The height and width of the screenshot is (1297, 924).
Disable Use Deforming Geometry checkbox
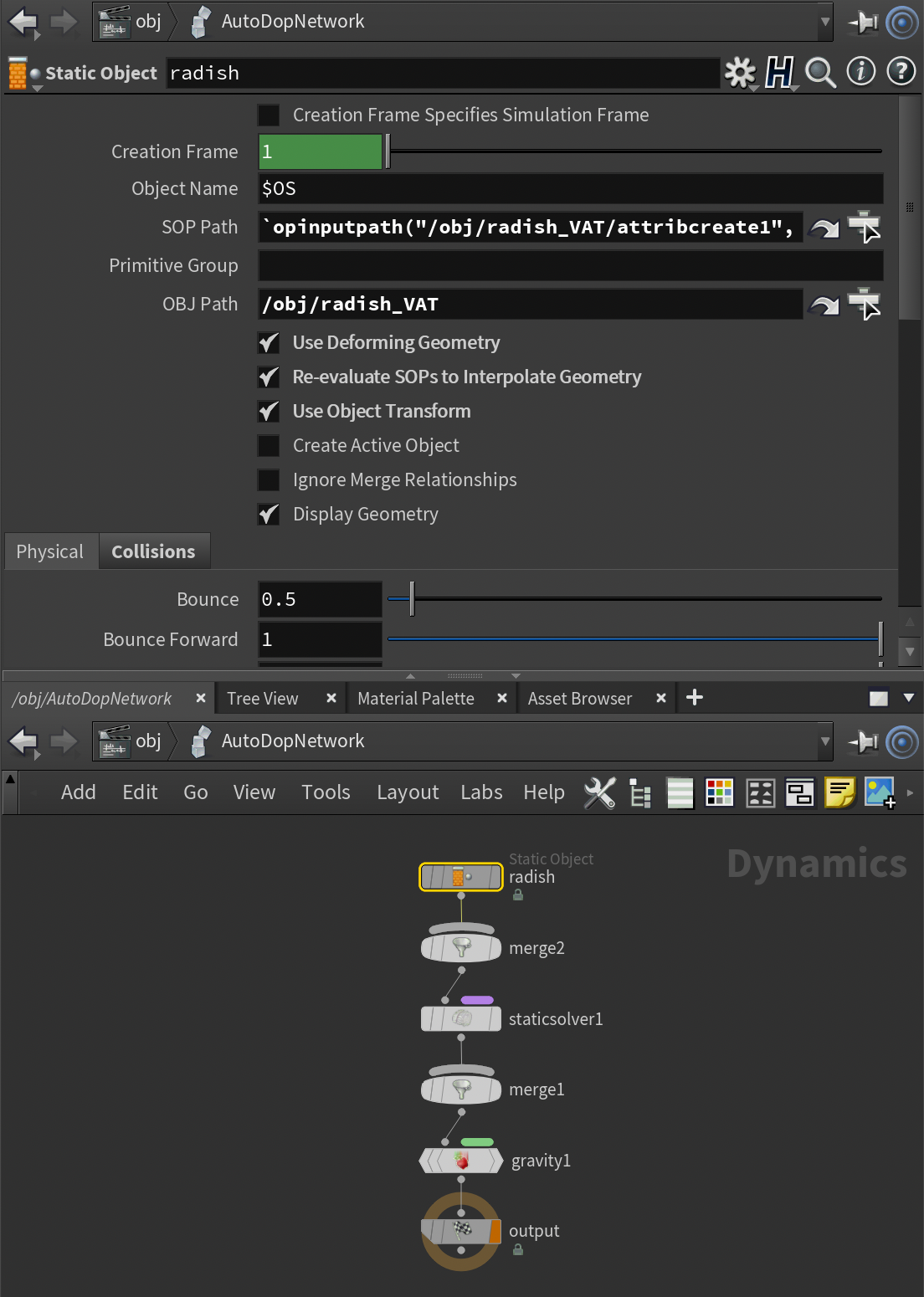[x=269, y=343]
